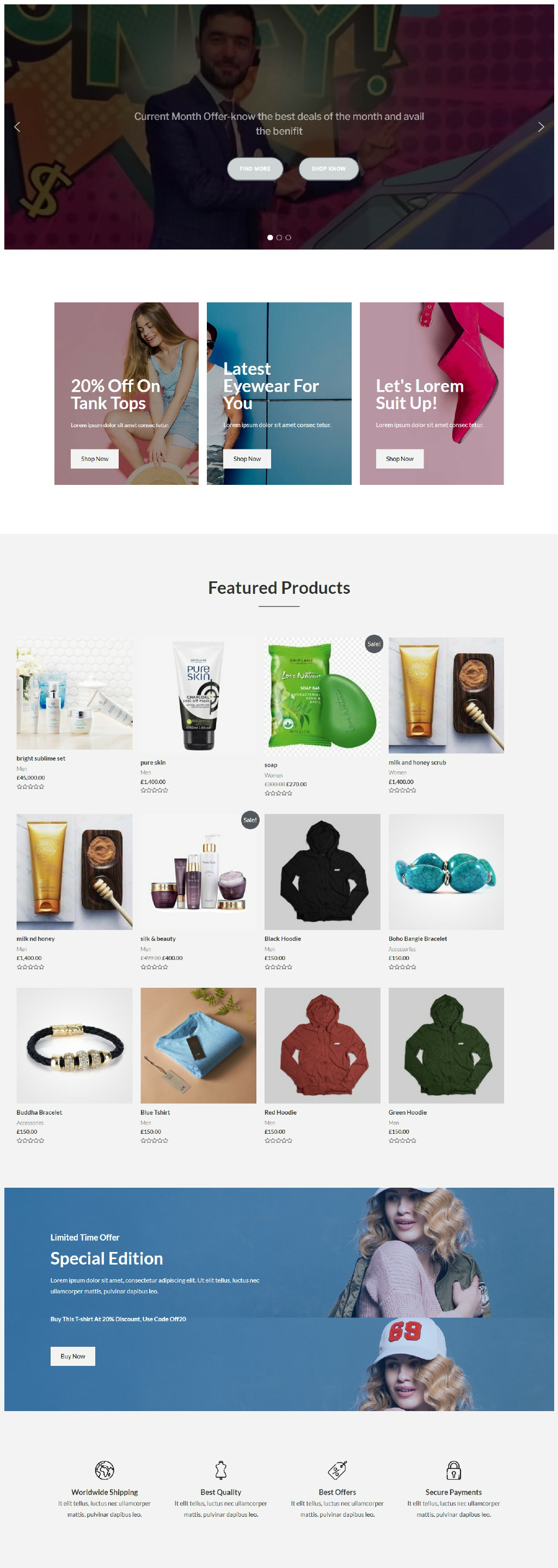Open the Men category under Blue Tshirt
Viewport: 558px width, 1568px height.
click(146, 1123)
